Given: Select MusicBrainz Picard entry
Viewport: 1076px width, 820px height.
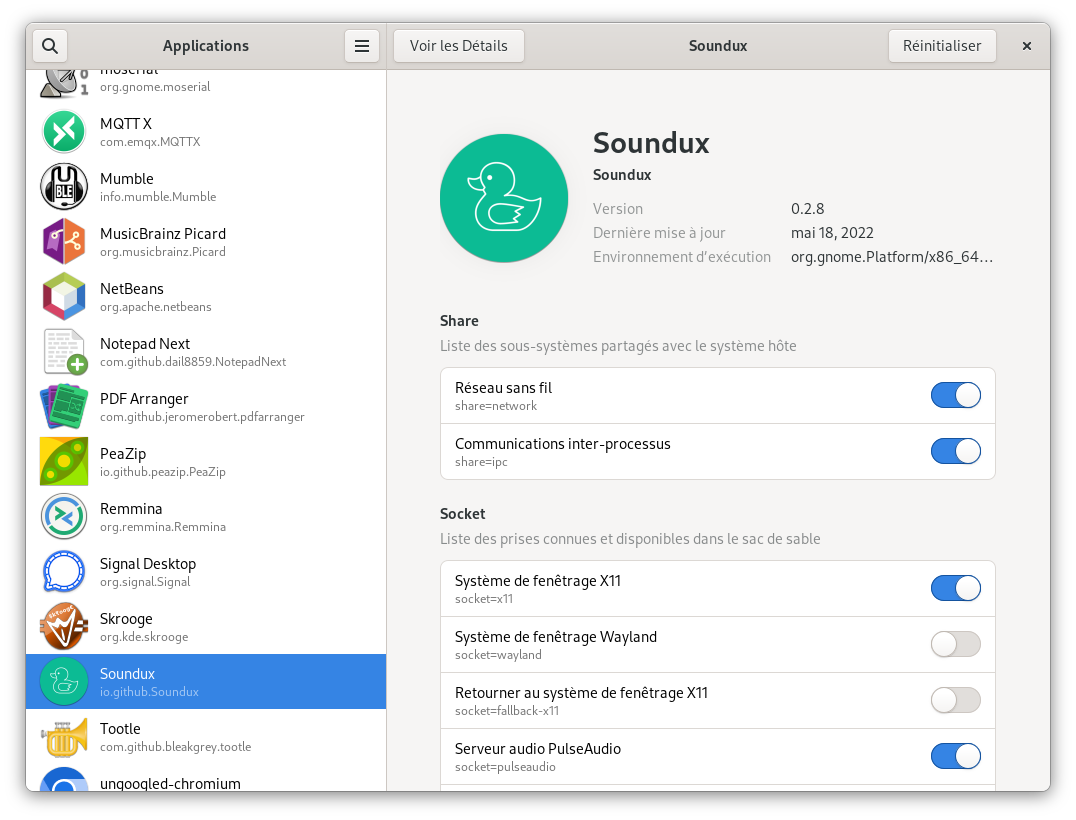Looking at the screenshot, I should (x=206, y=242).
